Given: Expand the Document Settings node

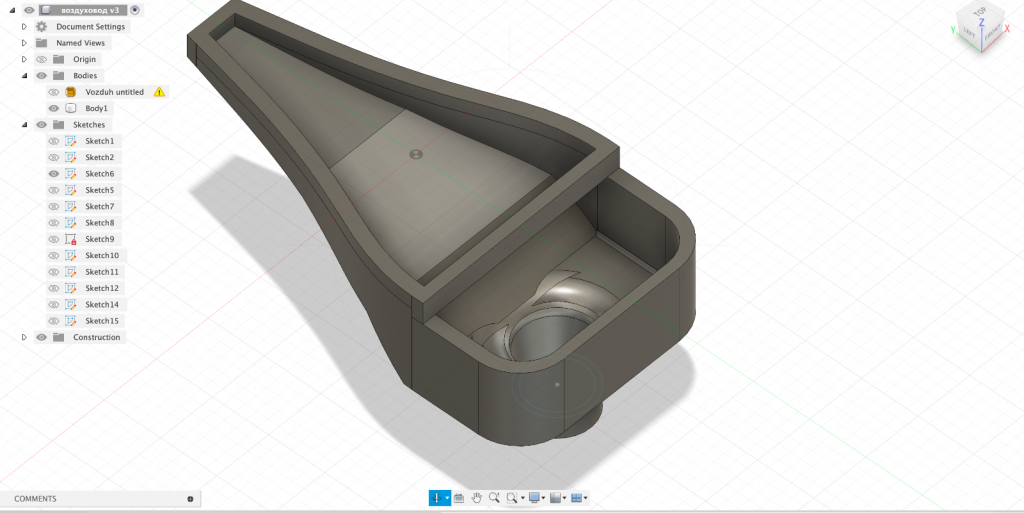Looking at the screenshot, I should click(24, 26).
